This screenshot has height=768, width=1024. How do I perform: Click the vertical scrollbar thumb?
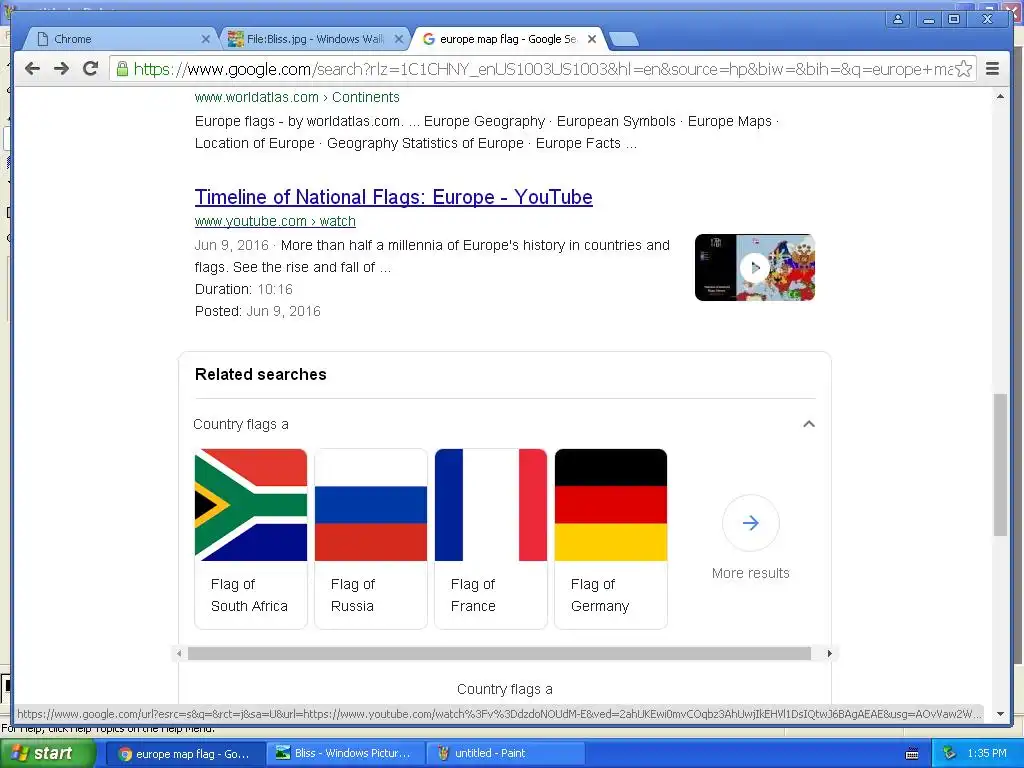[1000, 465]
